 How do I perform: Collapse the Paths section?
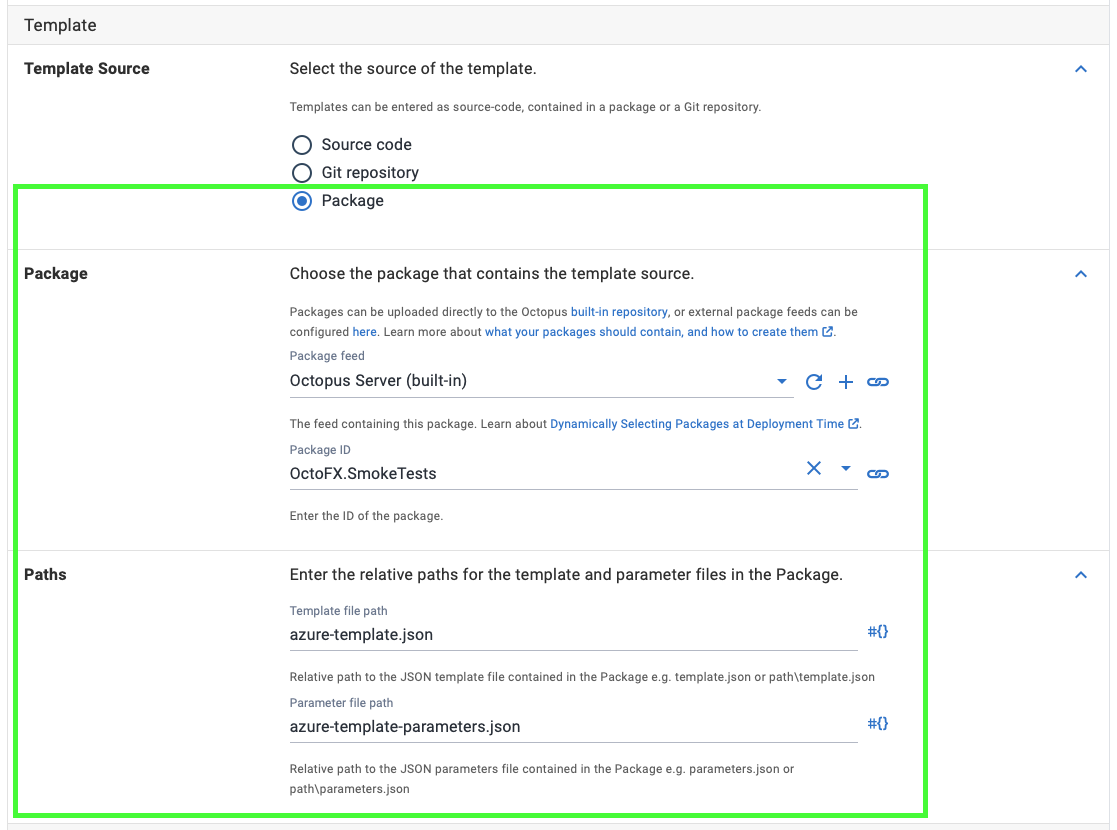tap(1080, 575)
